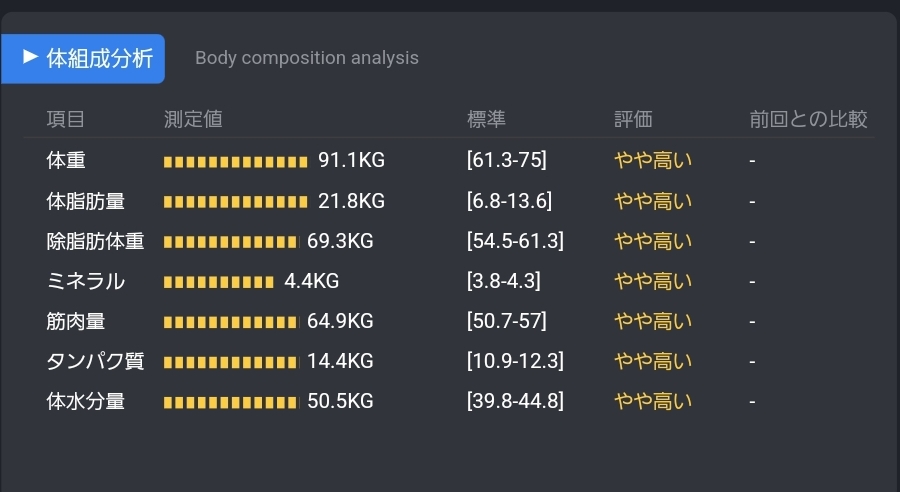Select the 除脂肪体重 row label
Image resolution: width=900 pixels, height=492 pixels.
pos(95,241)
